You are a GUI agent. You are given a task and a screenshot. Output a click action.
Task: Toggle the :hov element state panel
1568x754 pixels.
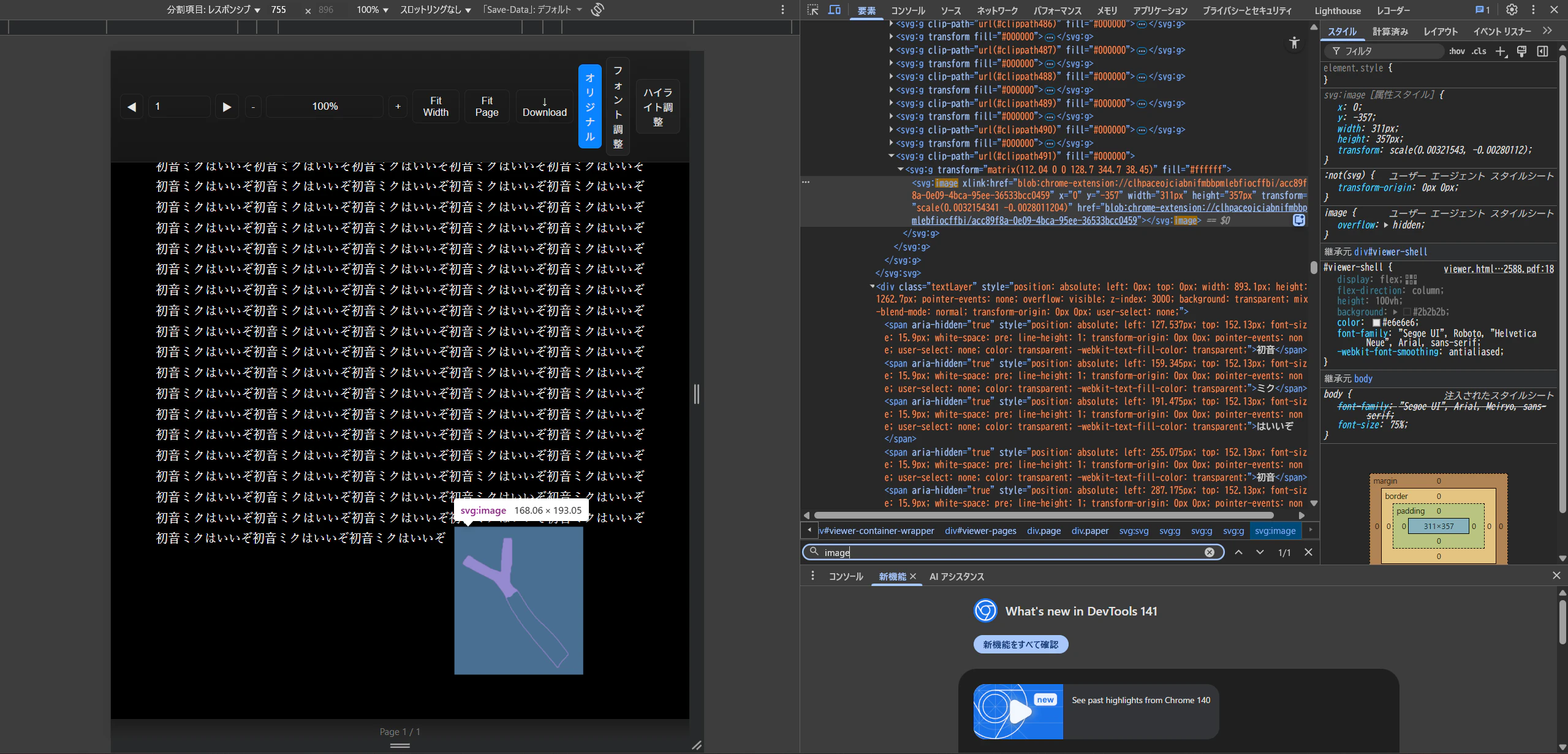tap(1457, 51)
